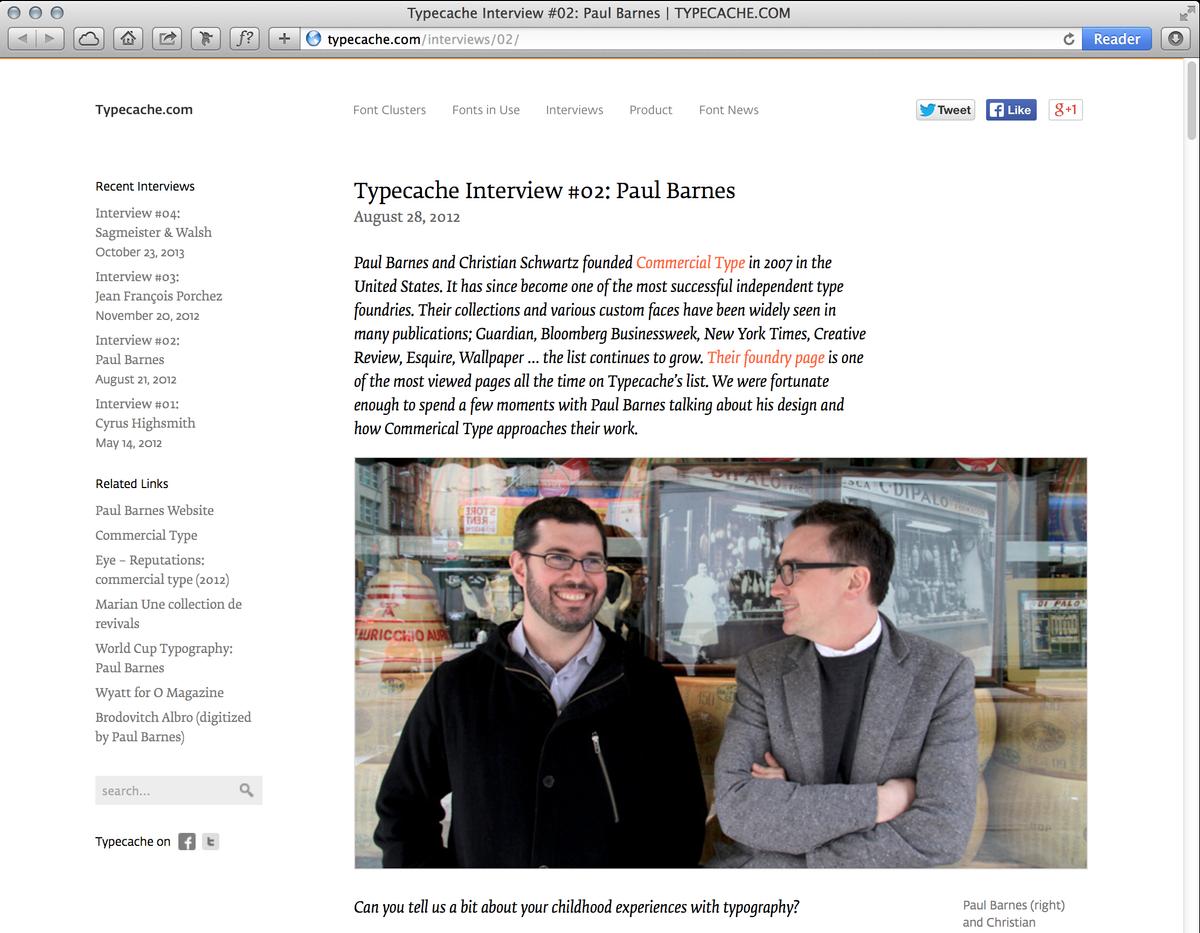Add bookmark with the plus button
The width and height of the screenshot is (1200, 933).
[x=284, y=39]
